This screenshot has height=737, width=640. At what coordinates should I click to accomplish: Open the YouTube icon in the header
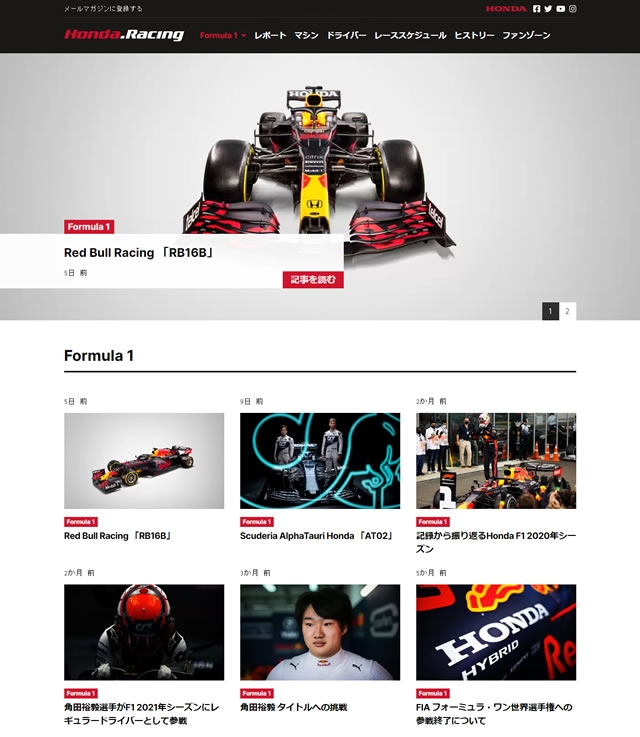coord(560,8)
